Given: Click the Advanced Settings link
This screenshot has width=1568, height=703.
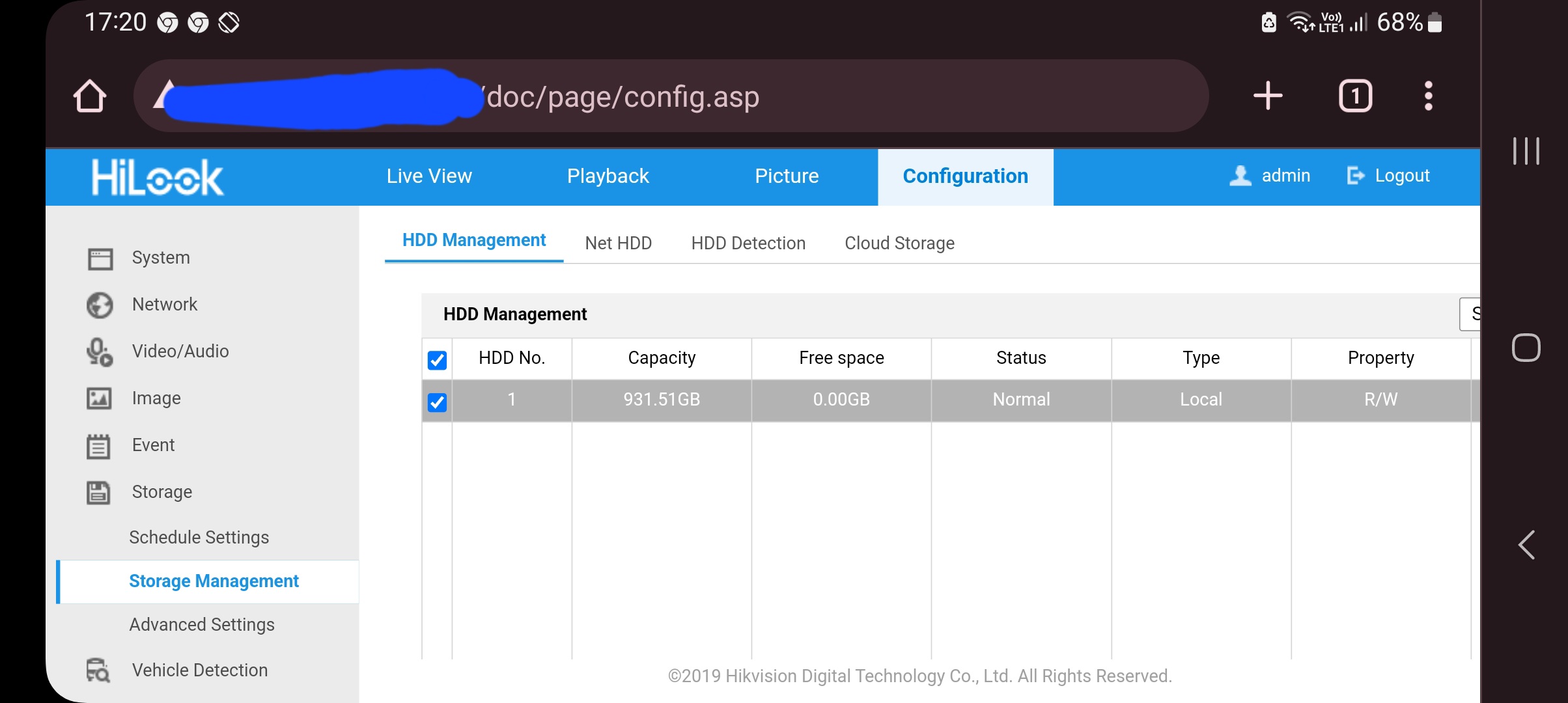Looking at the screenshot, I should pyautogui.click(x=202, y=623).
